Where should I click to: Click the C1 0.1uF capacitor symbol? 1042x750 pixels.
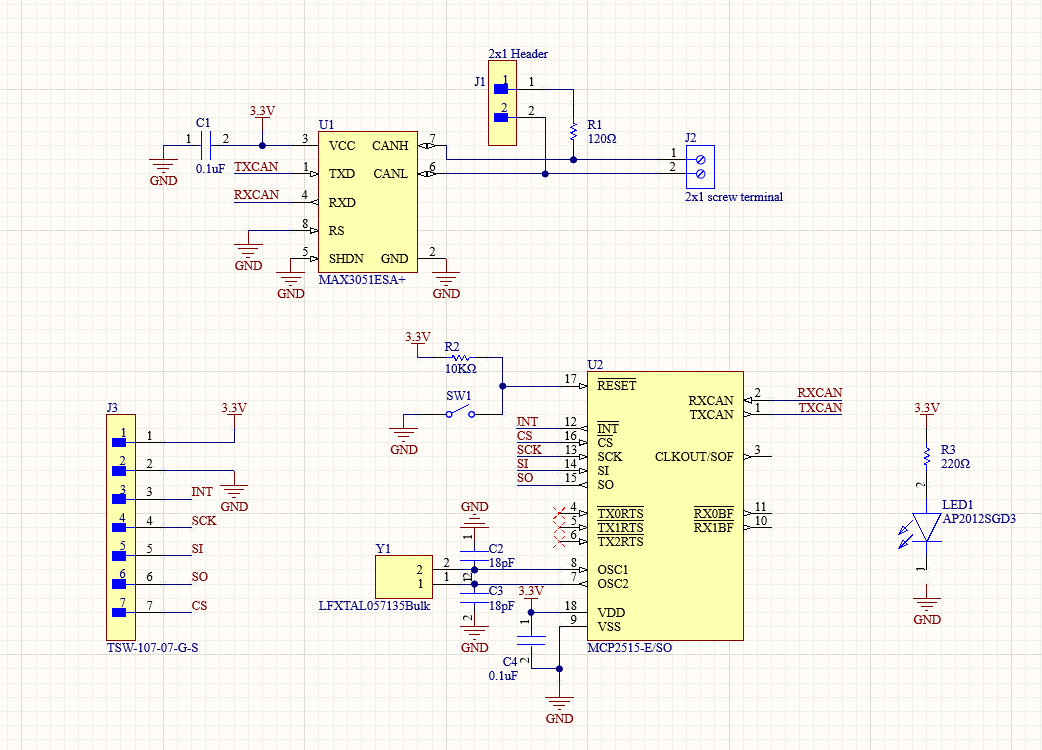click(206, 145)
